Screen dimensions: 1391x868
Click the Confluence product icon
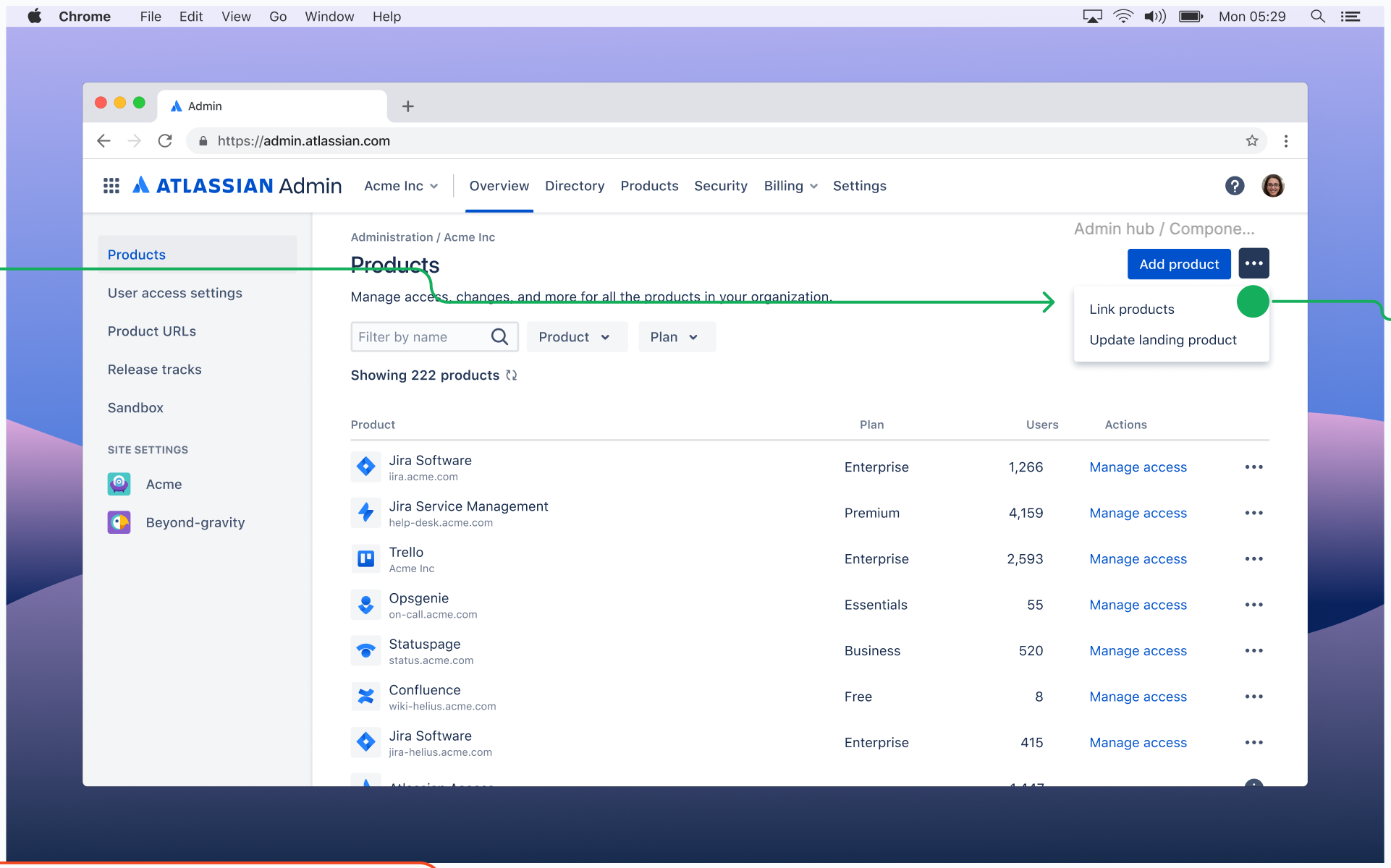pyautogui.click(x=366, y=697)
